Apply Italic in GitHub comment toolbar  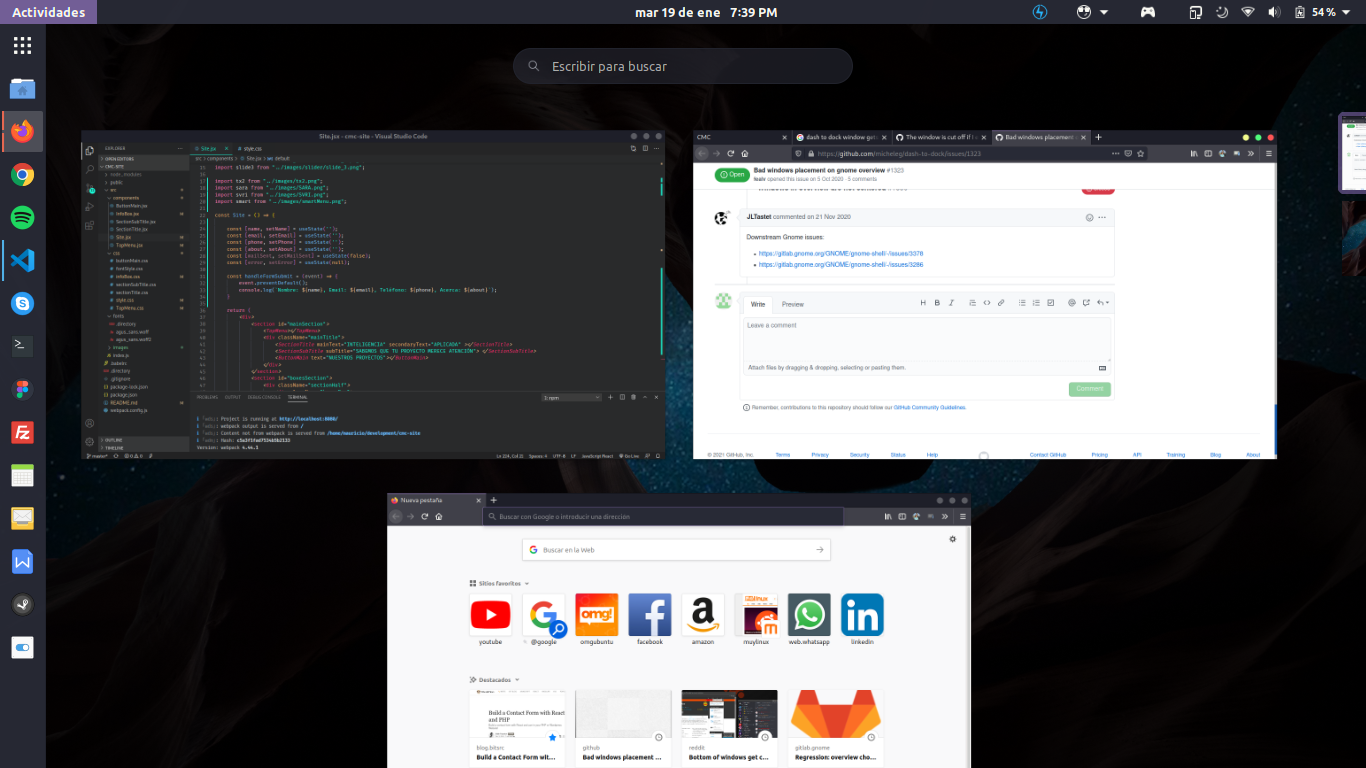[x=951, y=302]
